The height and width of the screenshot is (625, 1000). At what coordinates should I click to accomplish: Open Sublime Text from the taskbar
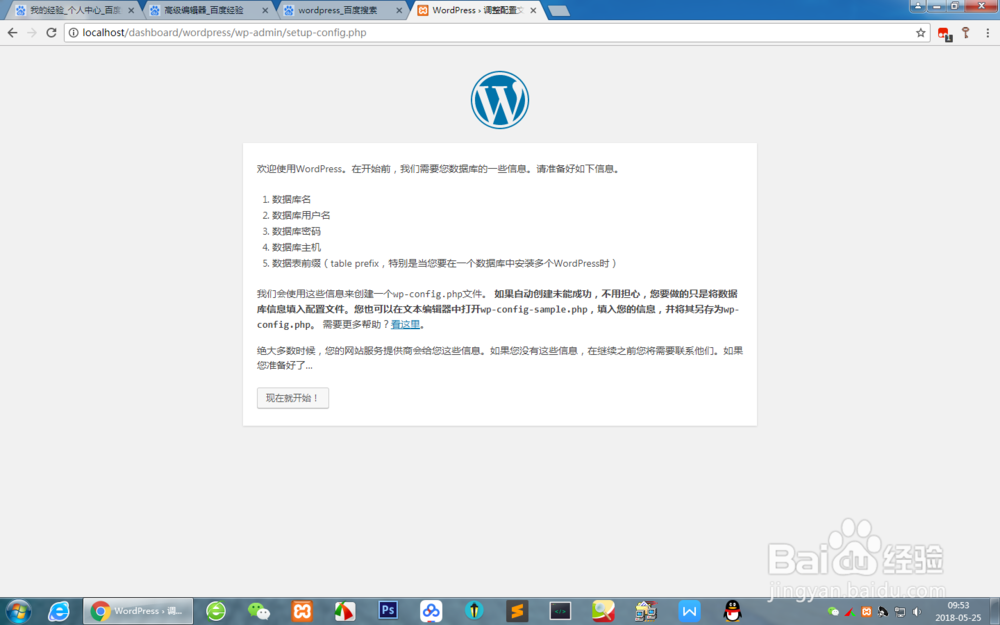pyautogui.click(x=517, y=611)
